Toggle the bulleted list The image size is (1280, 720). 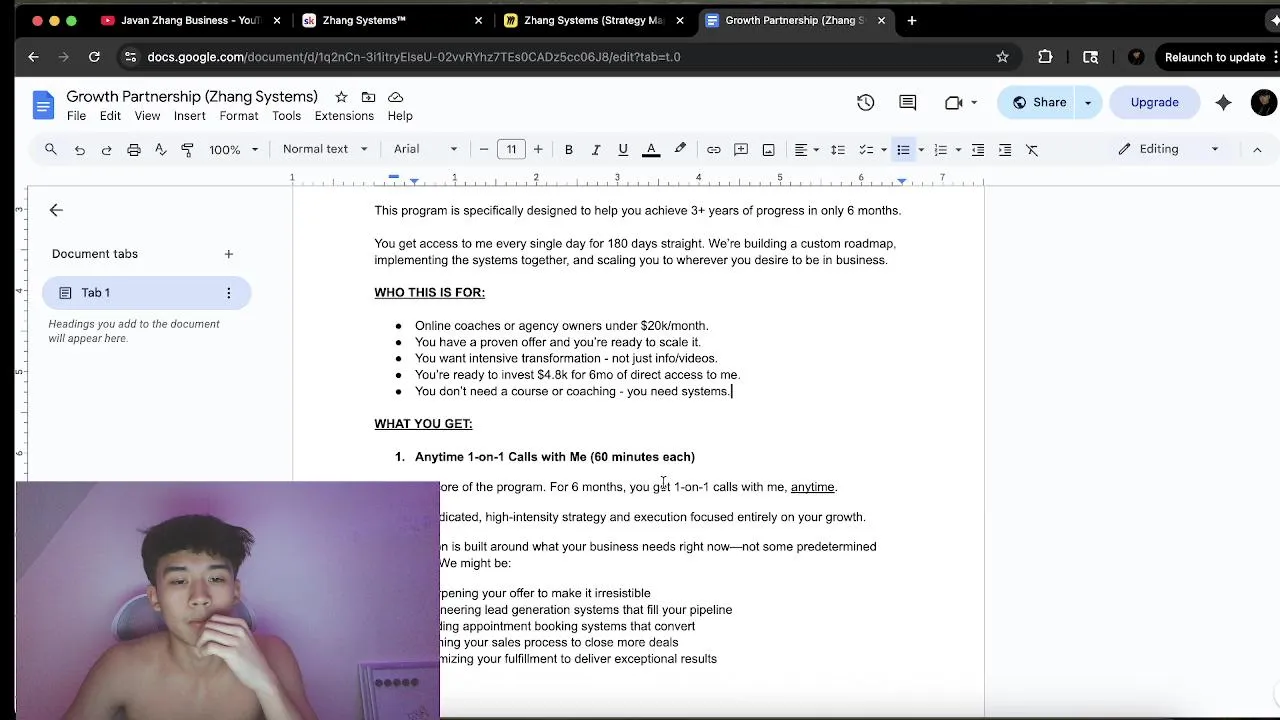(x=903, y=149)
